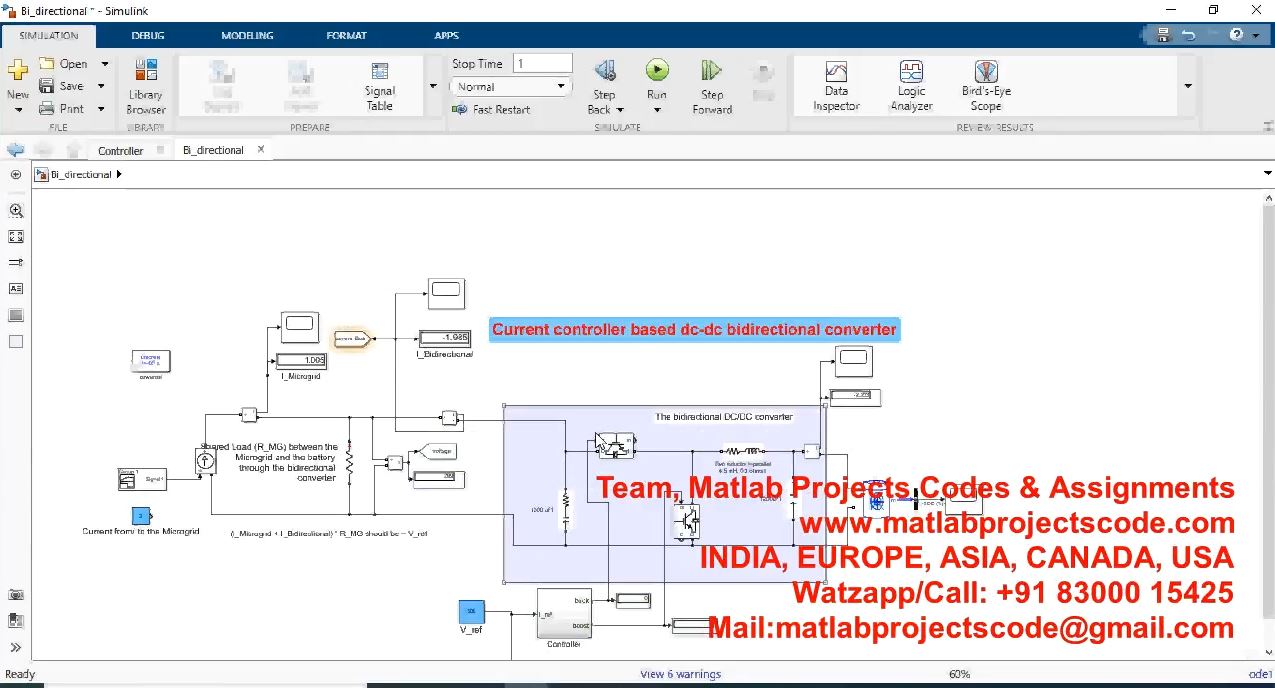The image size is (1275, 688).
Task: Expand the Save dropdown arrow
Action: [x=101, y=86]
